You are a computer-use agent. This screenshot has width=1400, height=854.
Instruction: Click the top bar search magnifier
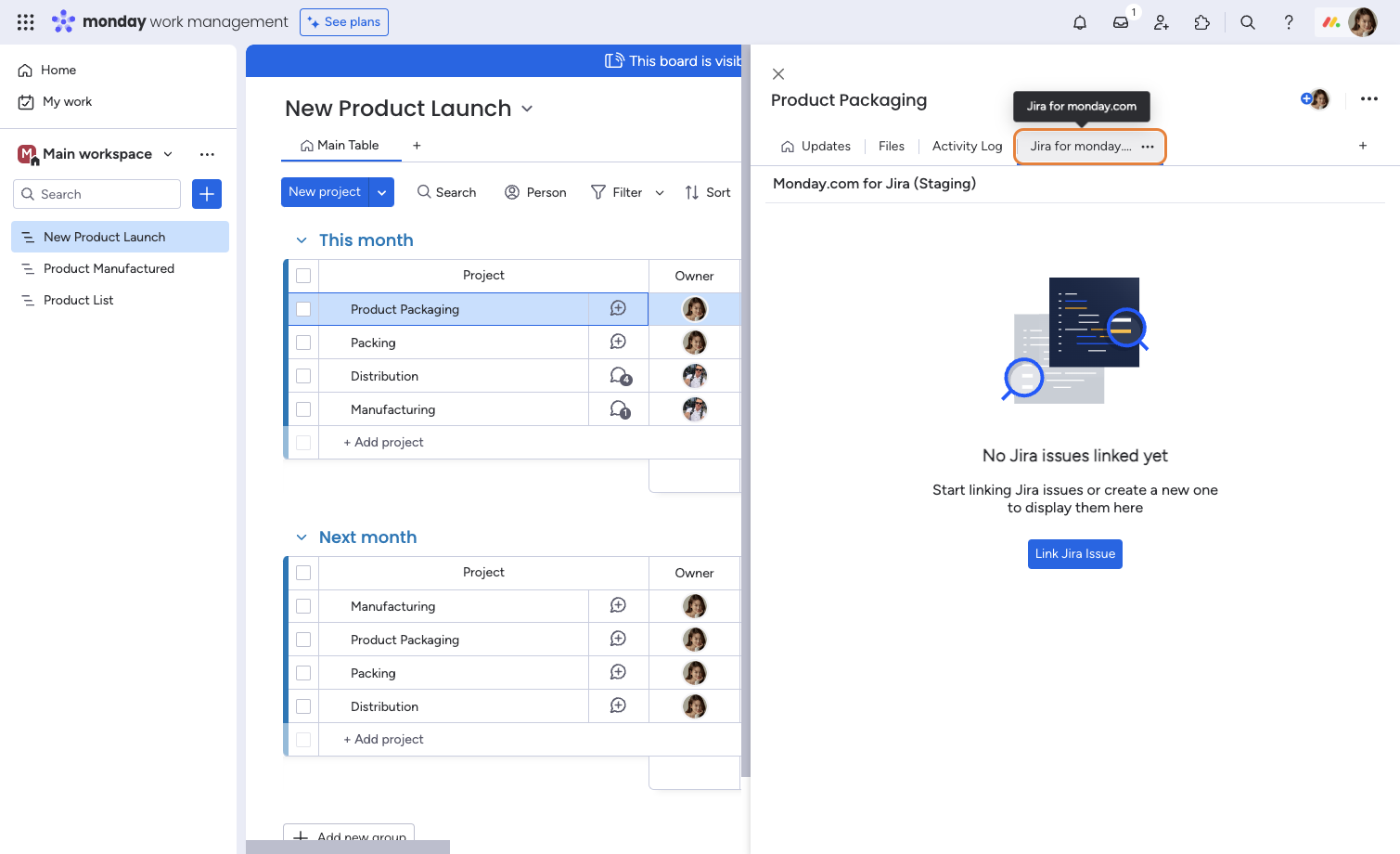pos(1248,22)
